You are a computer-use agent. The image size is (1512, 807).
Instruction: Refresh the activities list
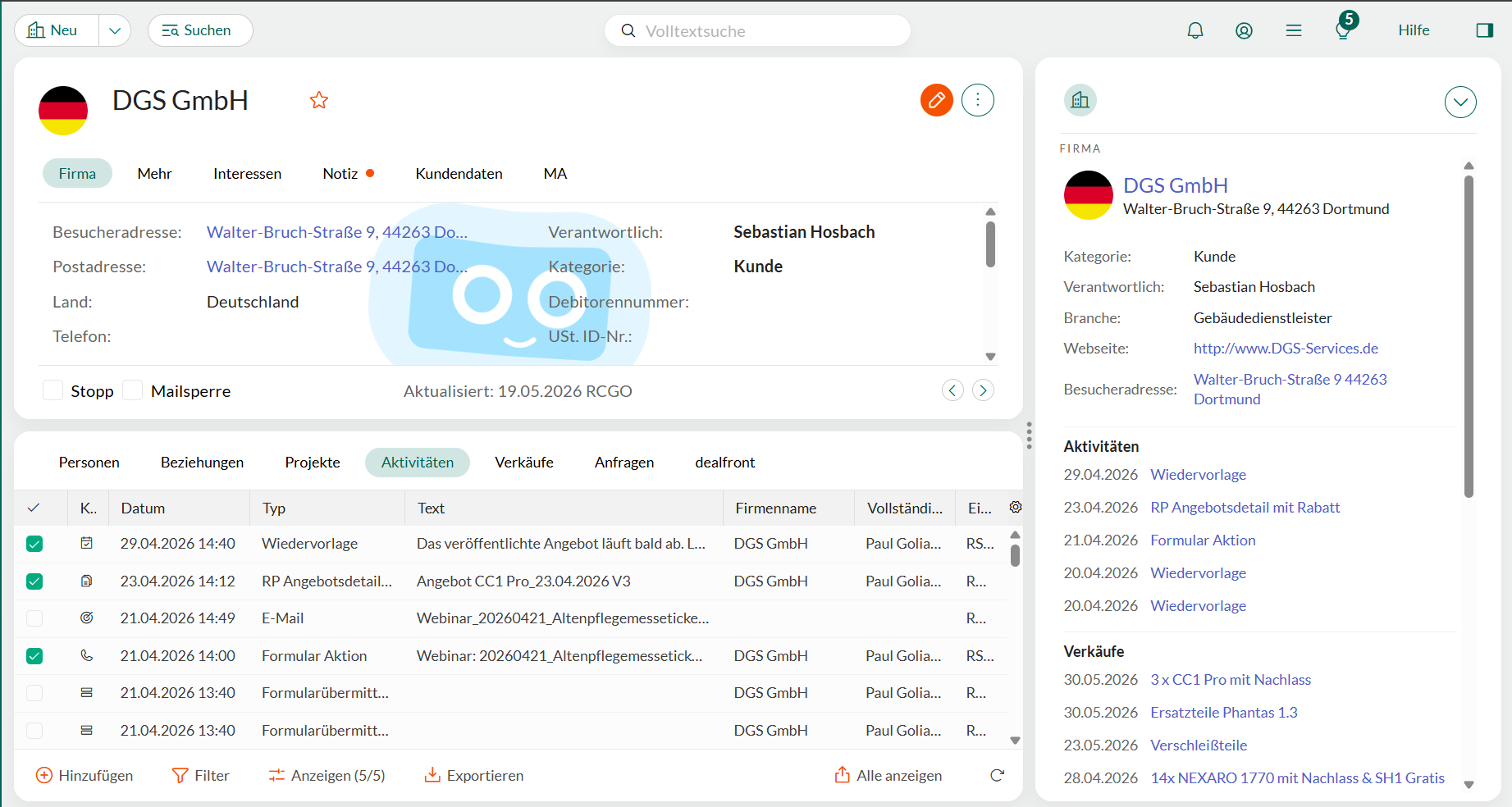pos(997,775)
